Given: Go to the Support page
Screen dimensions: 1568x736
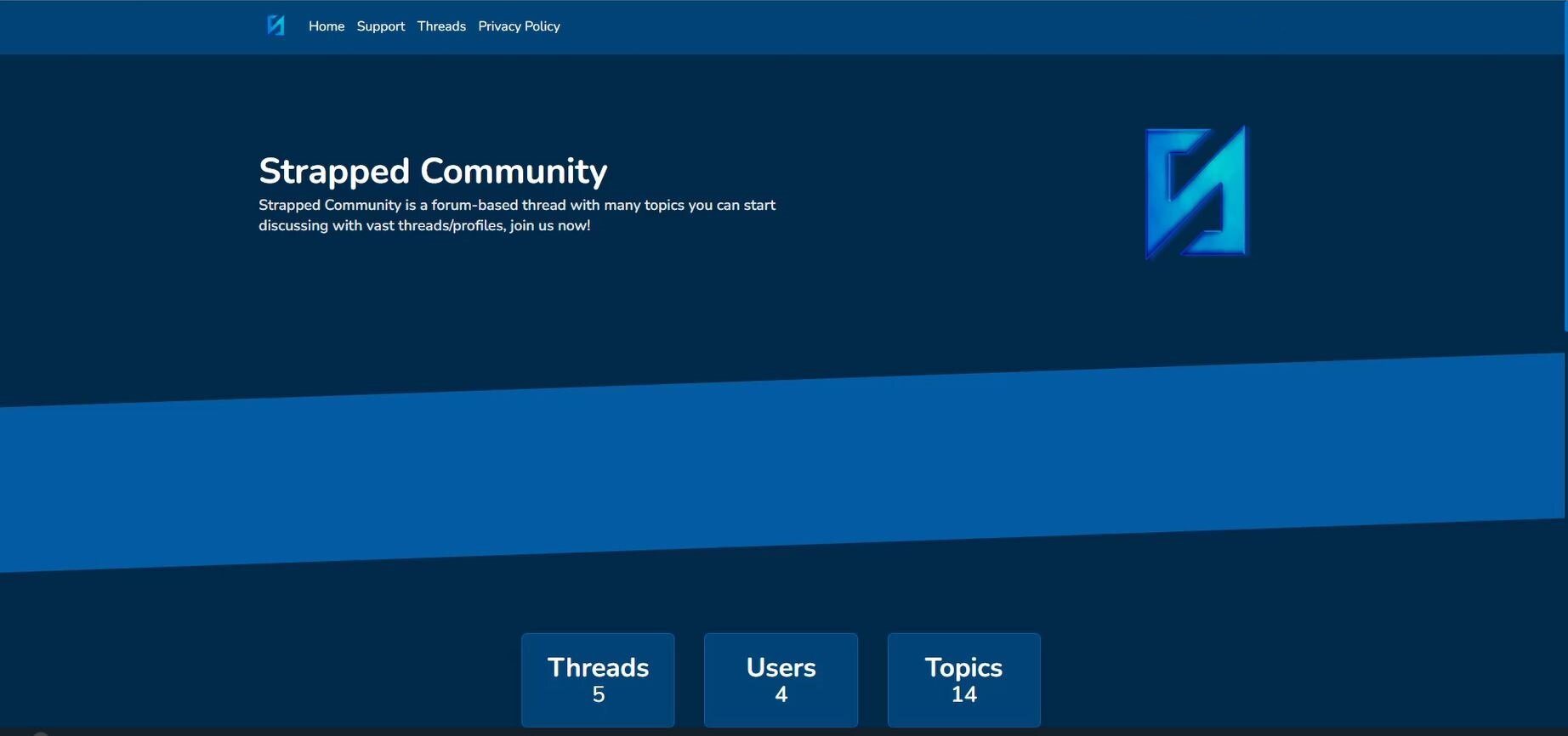Looking at the screenshot, I should pos(381,26).
